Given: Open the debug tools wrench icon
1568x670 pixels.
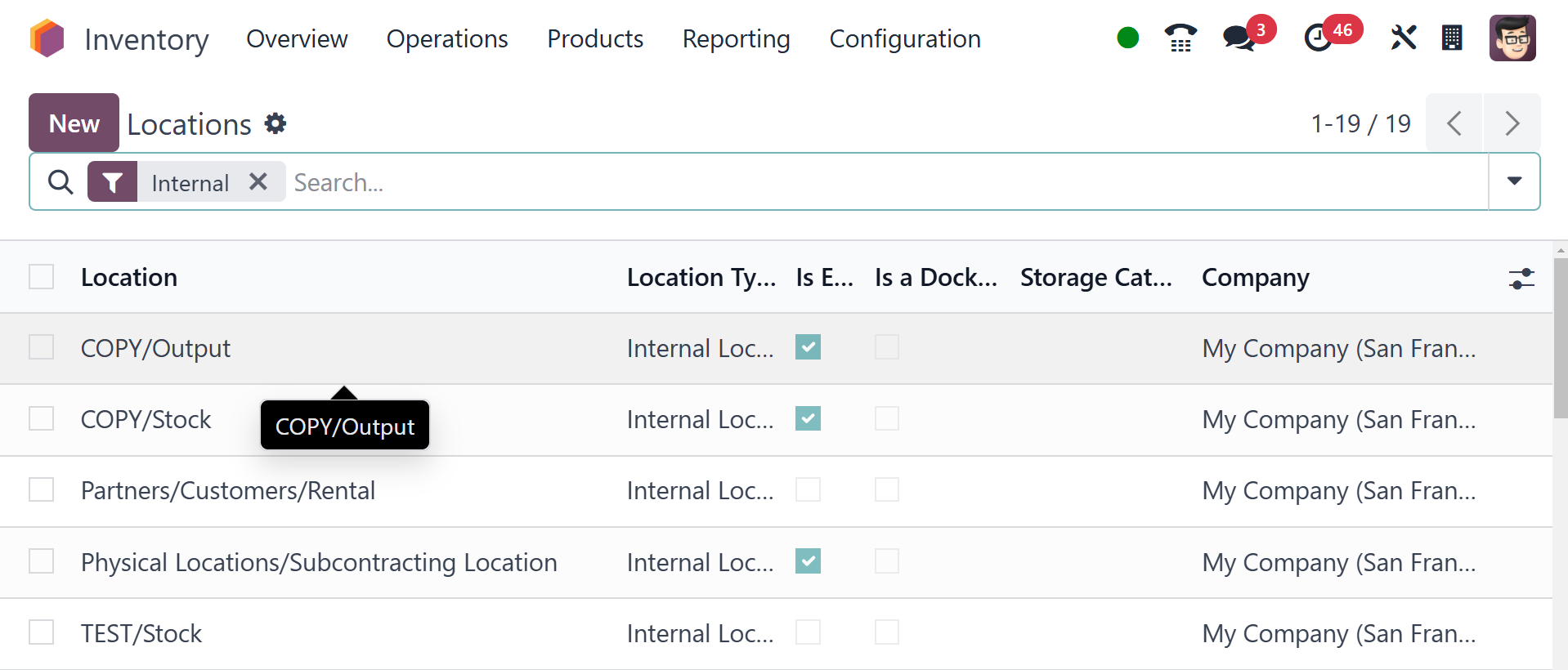Looking at the screenshot, I should point(1403,38).
